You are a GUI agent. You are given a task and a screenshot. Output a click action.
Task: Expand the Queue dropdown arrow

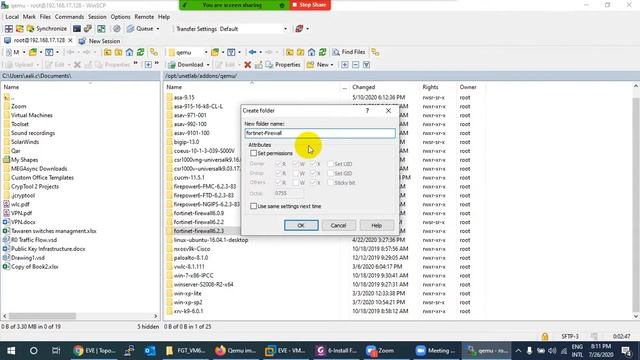(x=158, y=29)
